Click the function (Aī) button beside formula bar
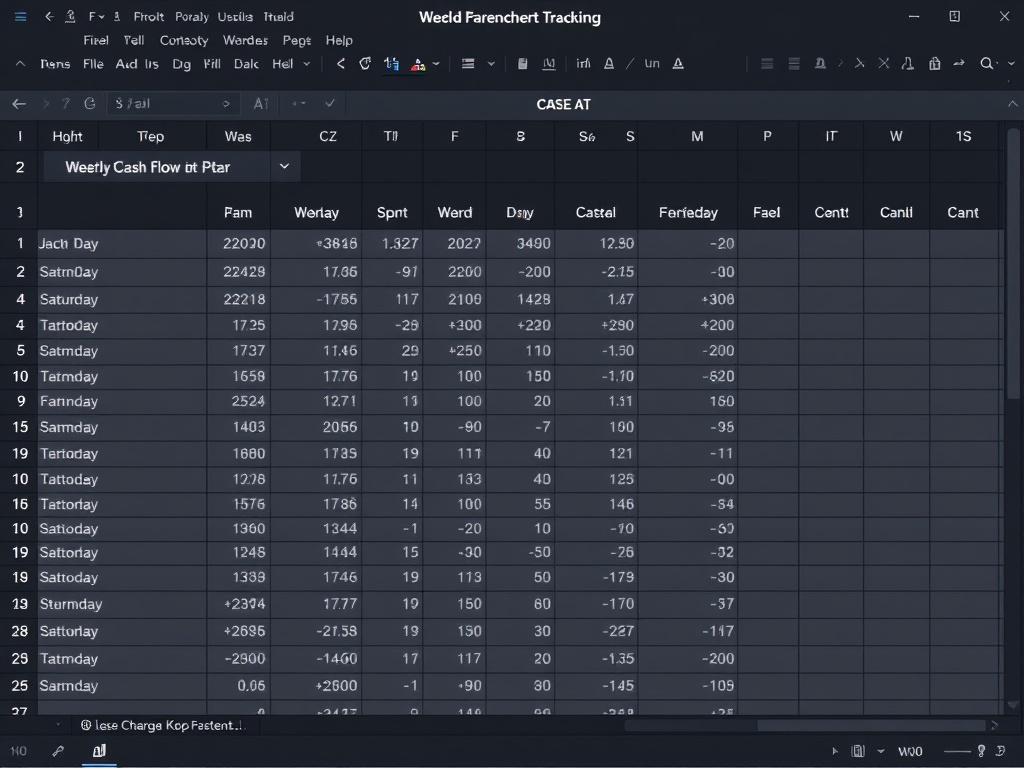The image size is (1024, 768). (260, 103)
